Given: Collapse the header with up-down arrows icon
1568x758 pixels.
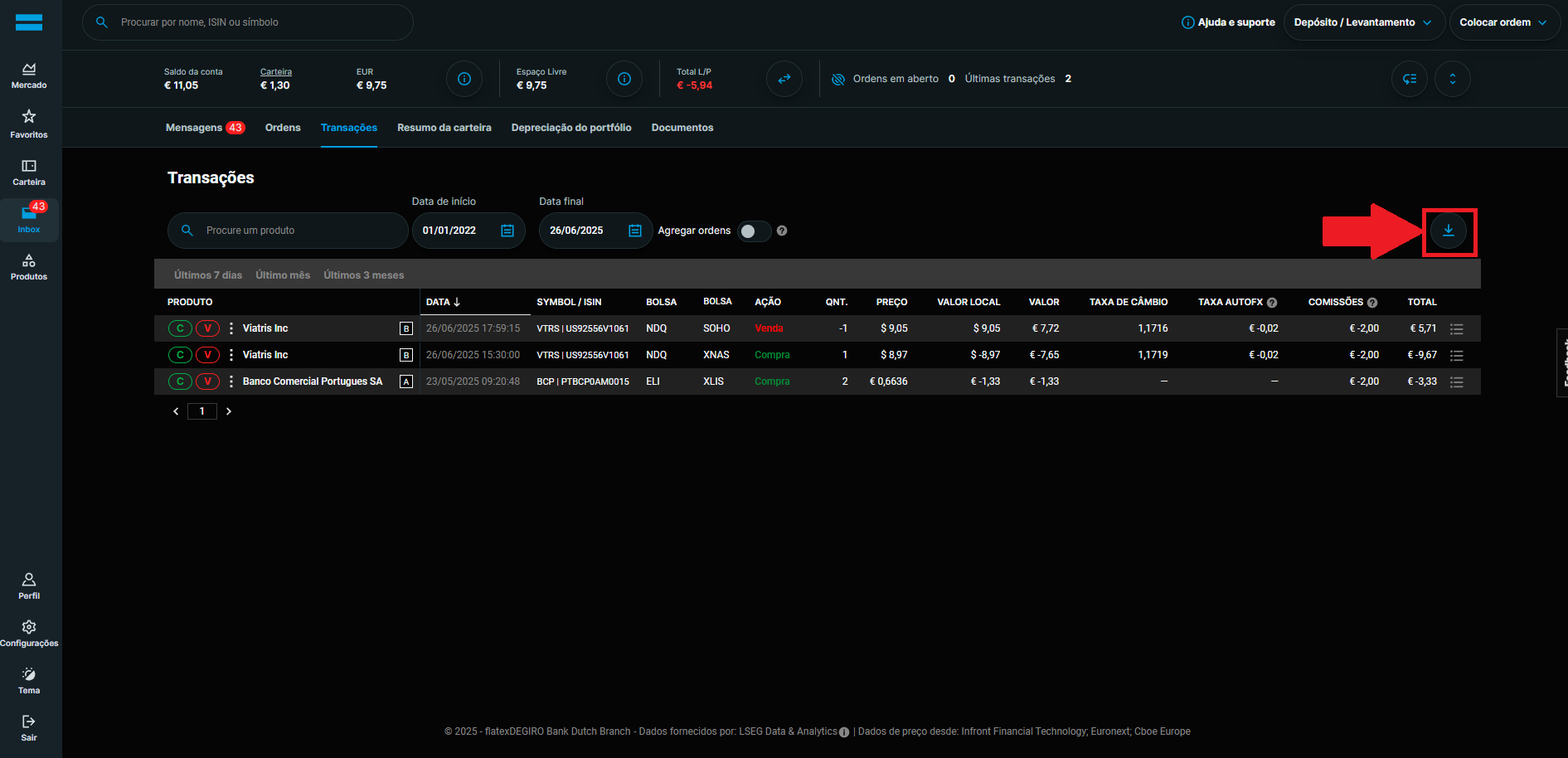Looking at the screenshot, I should (1453, 79).
